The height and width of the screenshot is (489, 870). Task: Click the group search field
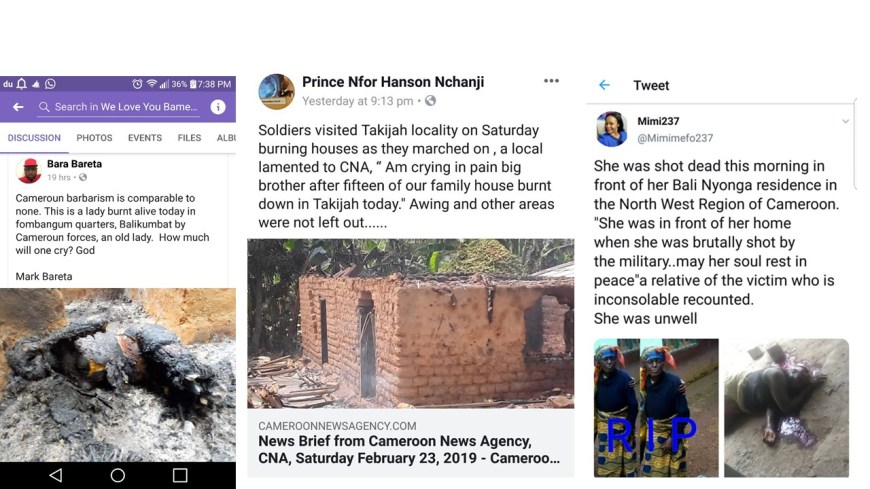(120, 107)
